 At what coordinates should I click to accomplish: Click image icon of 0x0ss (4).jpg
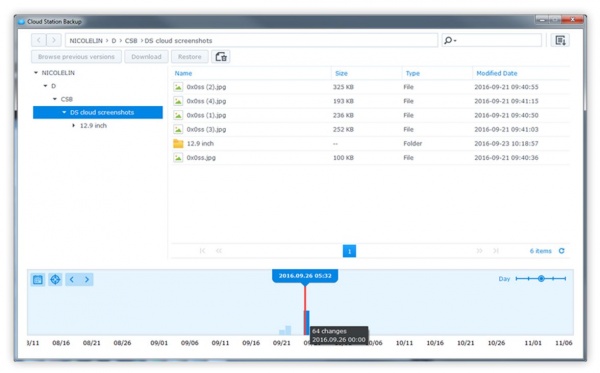178,101
